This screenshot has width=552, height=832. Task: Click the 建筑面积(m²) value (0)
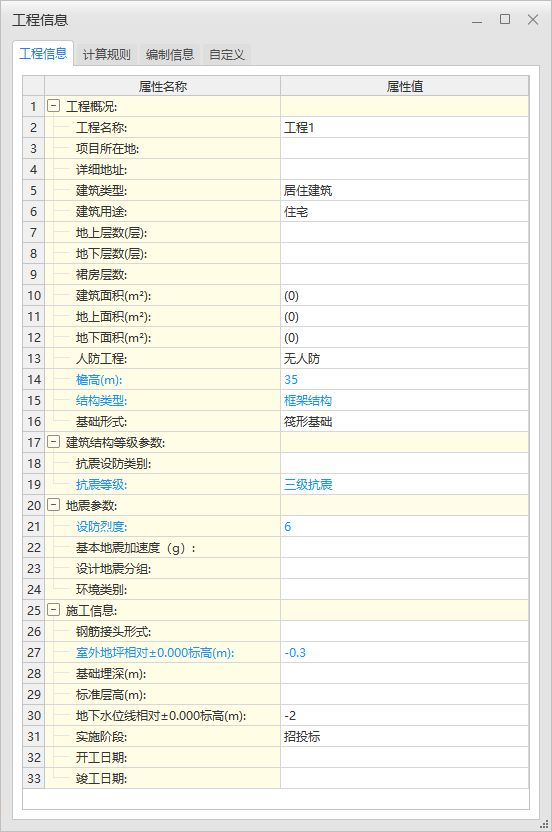404,296
